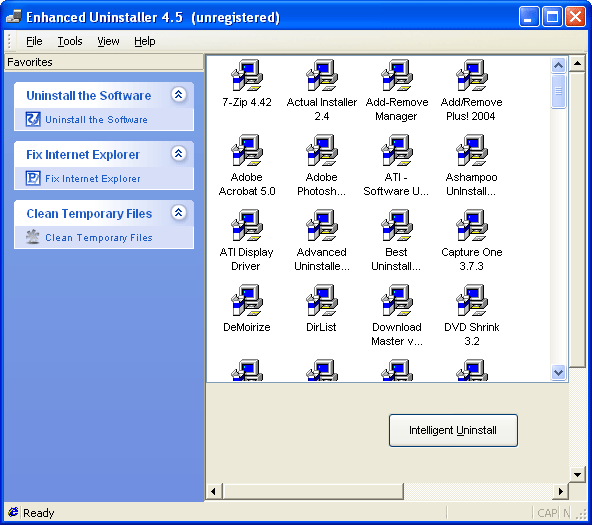The image size is (592, 525).
Task: Click the Fix Internet Explorer link
Action: (x=93, y=179)
